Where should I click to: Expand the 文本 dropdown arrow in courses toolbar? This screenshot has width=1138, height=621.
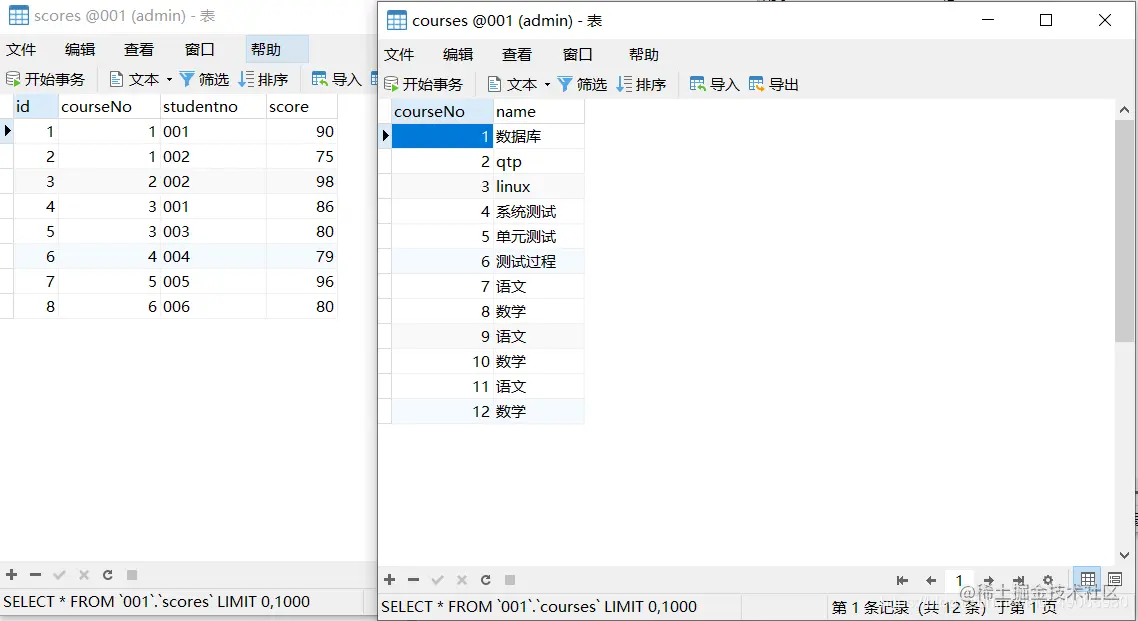point(547,85)
